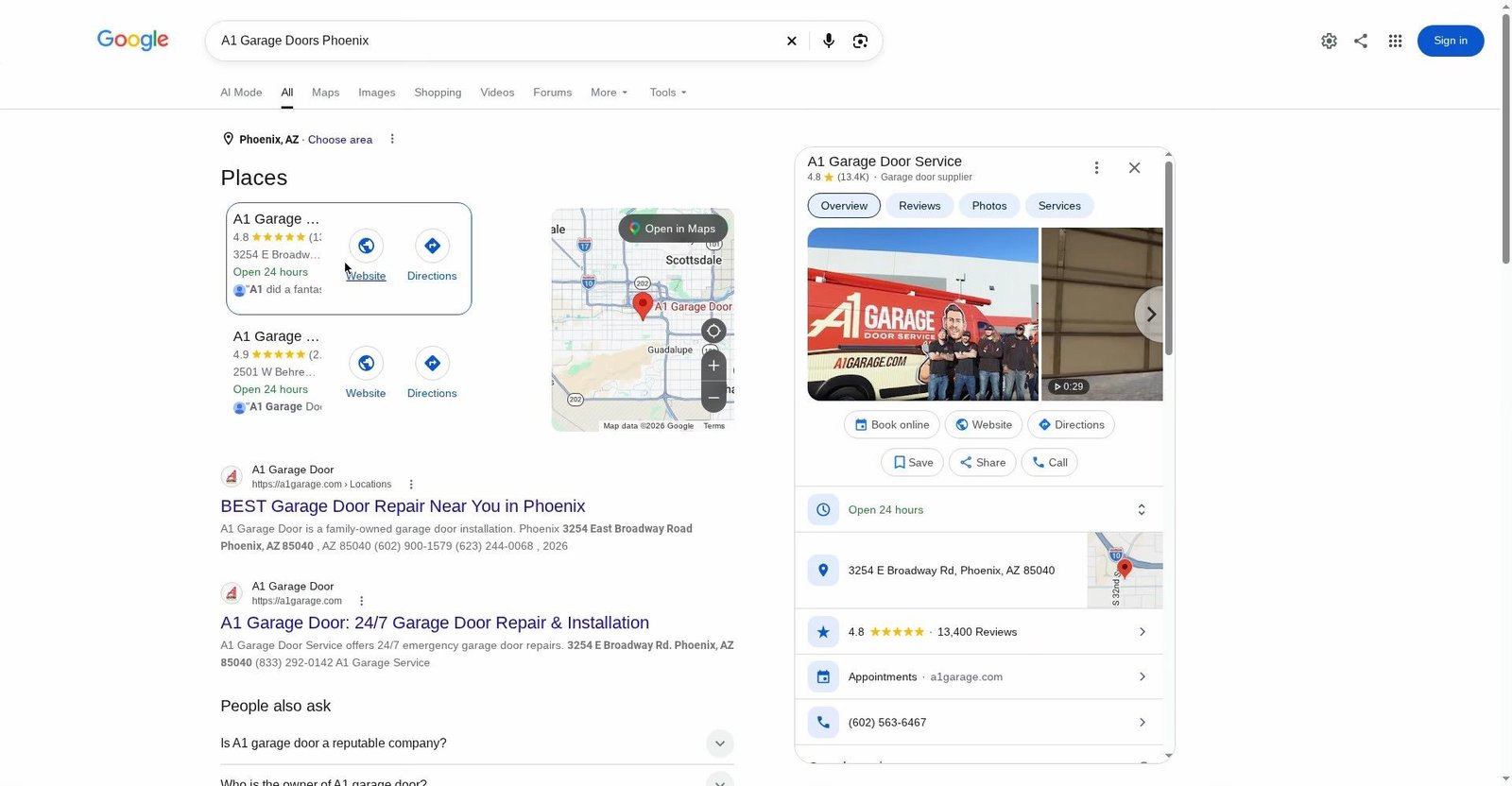Expand the Open 24 hours schedule

[x=1142, y=510]
